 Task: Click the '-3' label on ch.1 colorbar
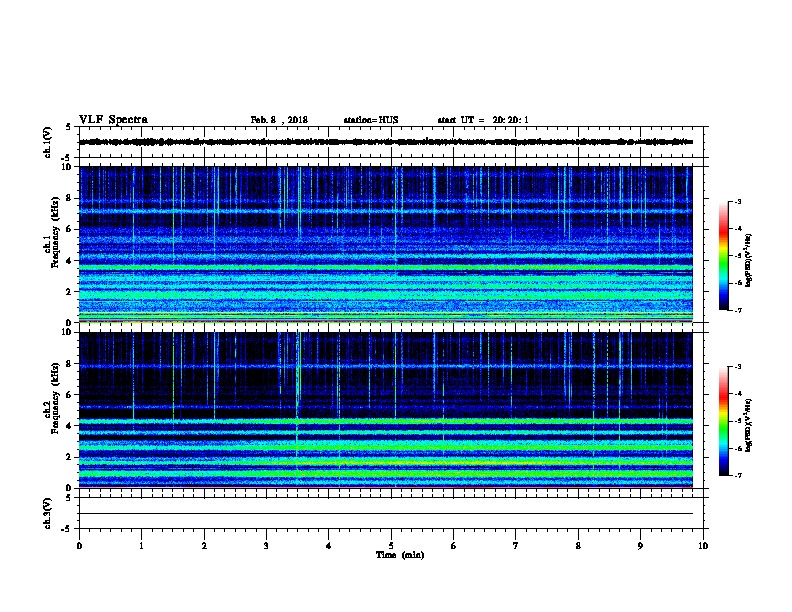coord(737,202)
